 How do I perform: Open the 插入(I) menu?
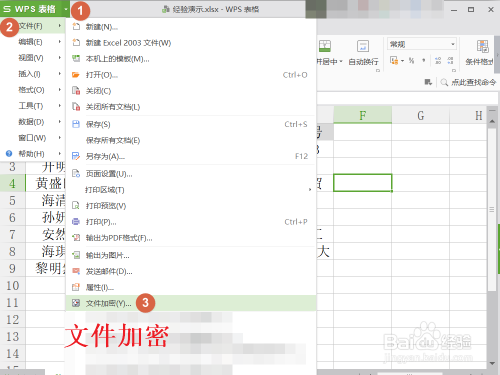click(33, 74)
